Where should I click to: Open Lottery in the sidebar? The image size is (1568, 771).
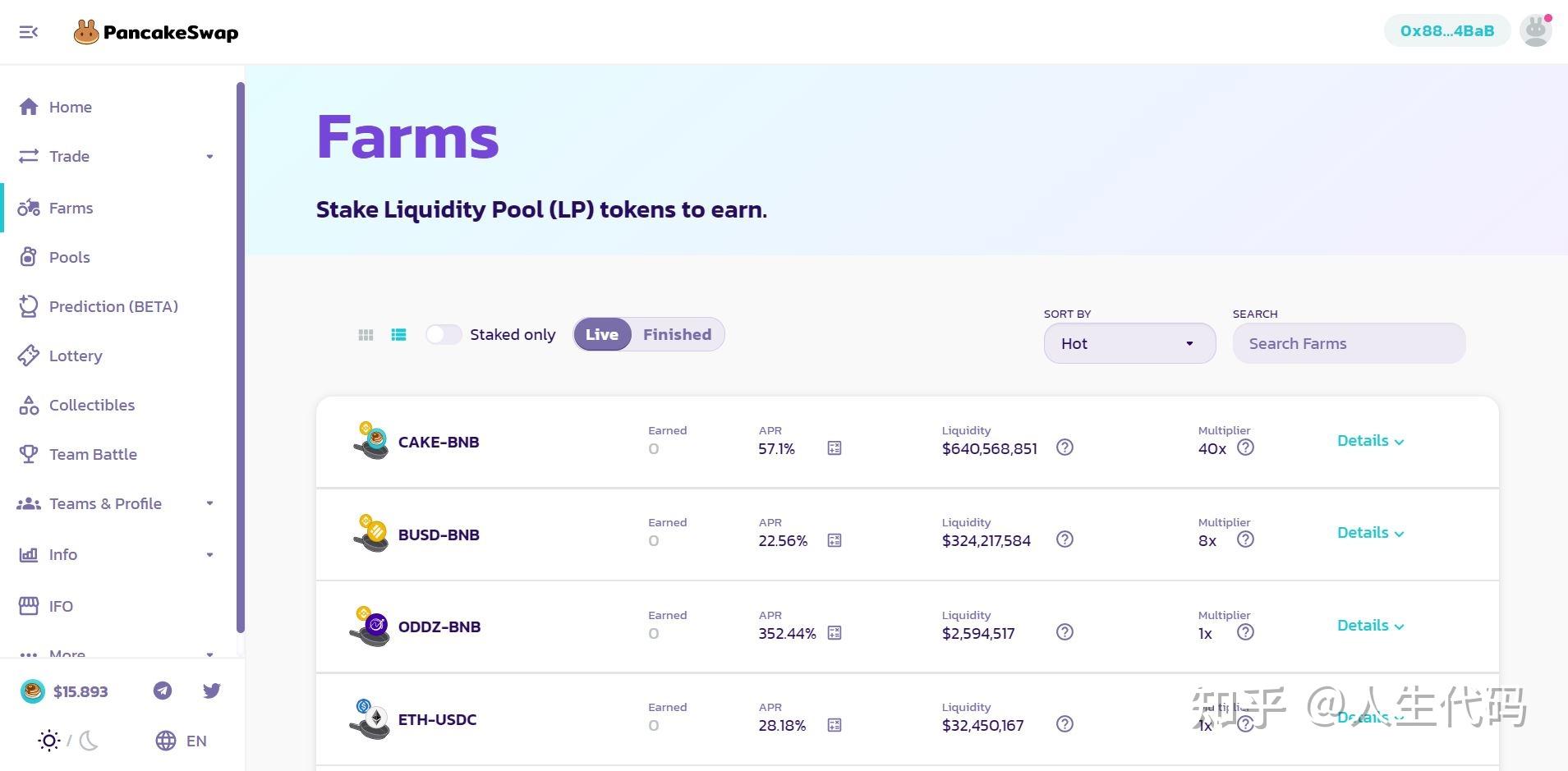coord(76,356)
